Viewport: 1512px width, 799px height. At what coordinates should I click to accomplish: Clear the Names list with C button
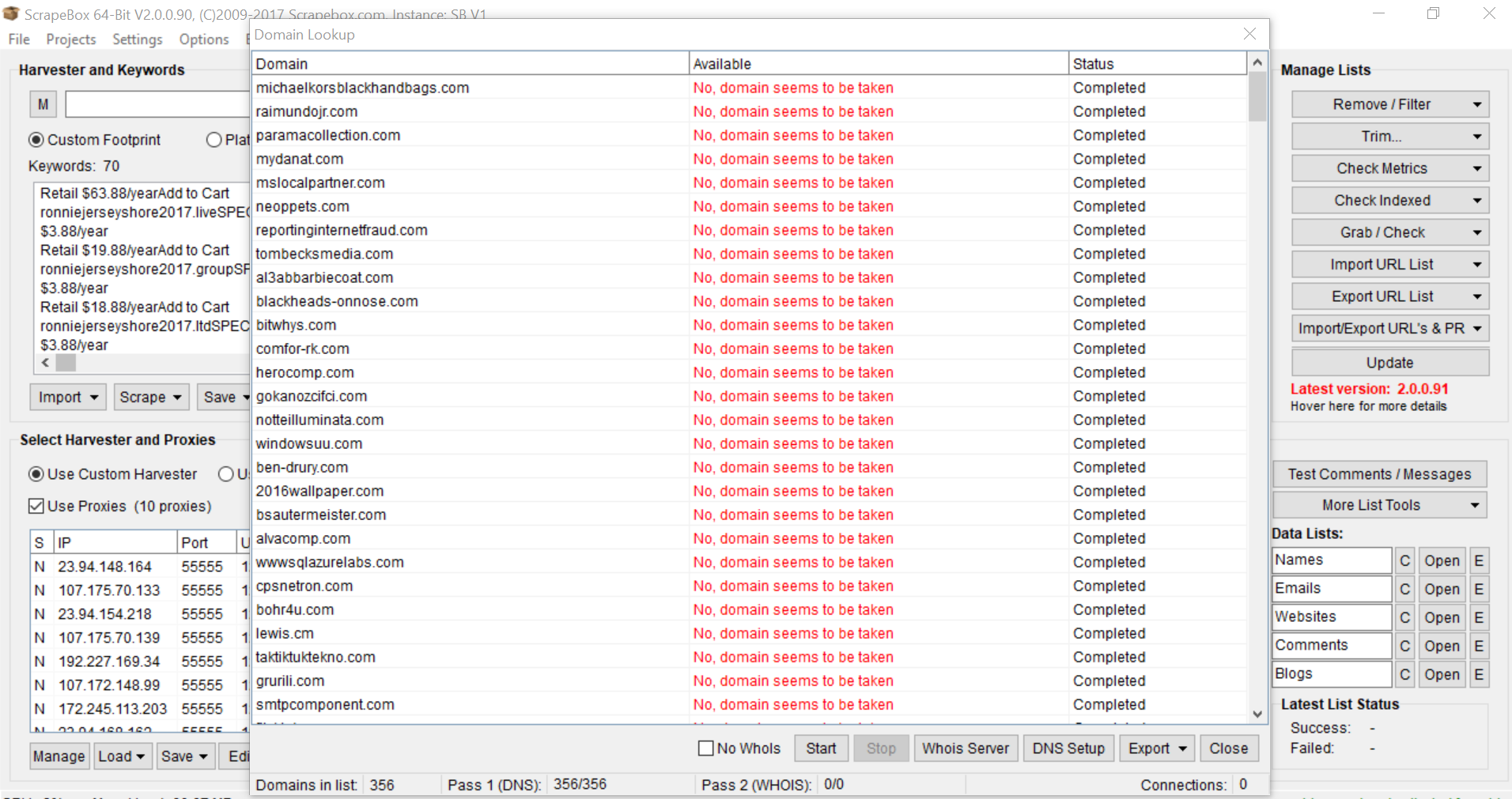tap(1404, 560)
